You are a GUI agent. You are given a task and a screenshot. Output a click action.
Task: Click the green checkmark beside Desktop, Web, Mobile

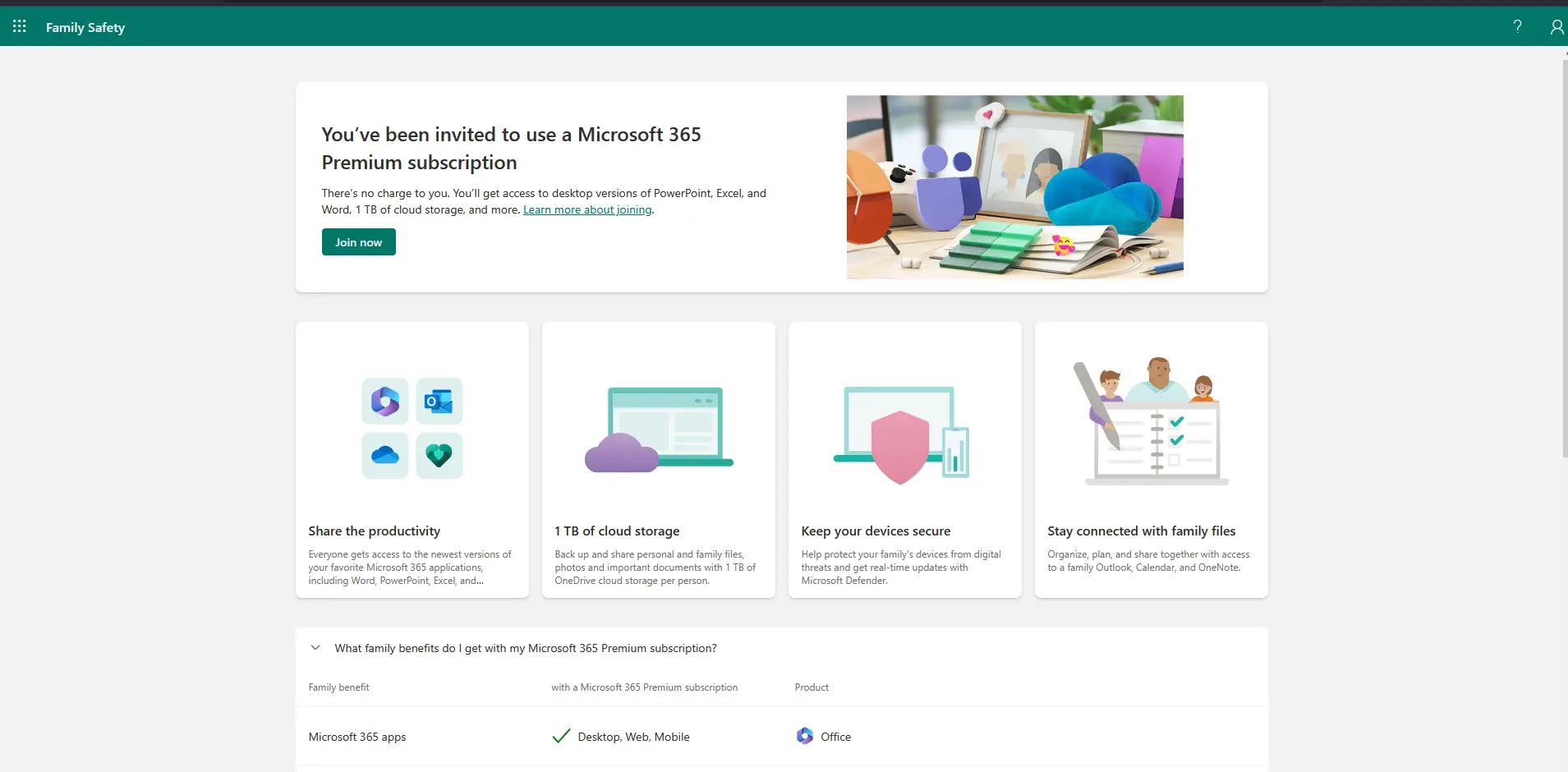coord(561,737)
